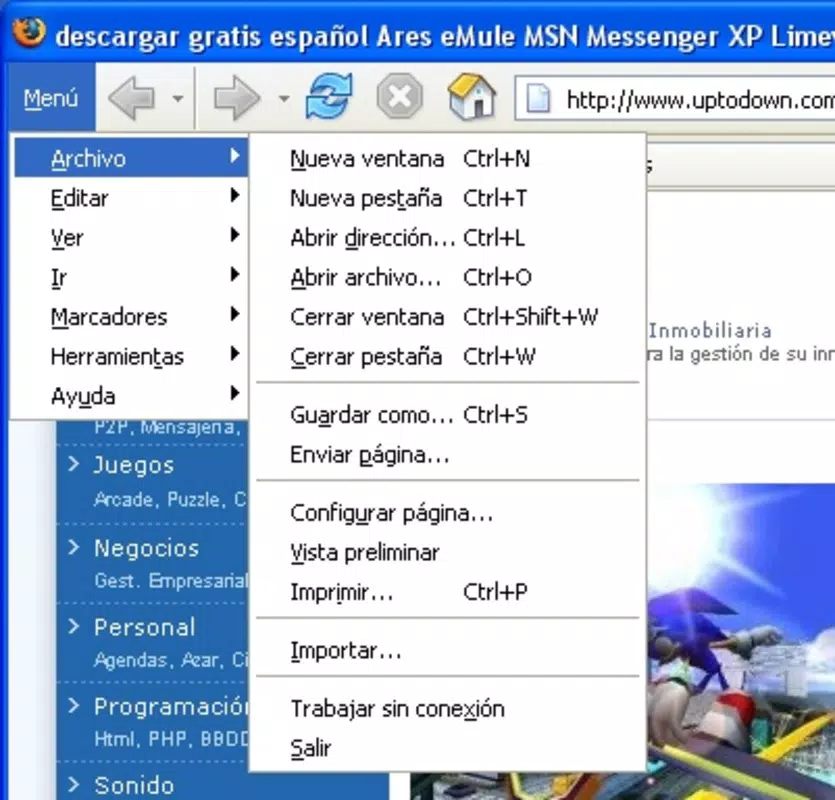Select Cerrar pestaña menu entry

[x=447, y=356]
